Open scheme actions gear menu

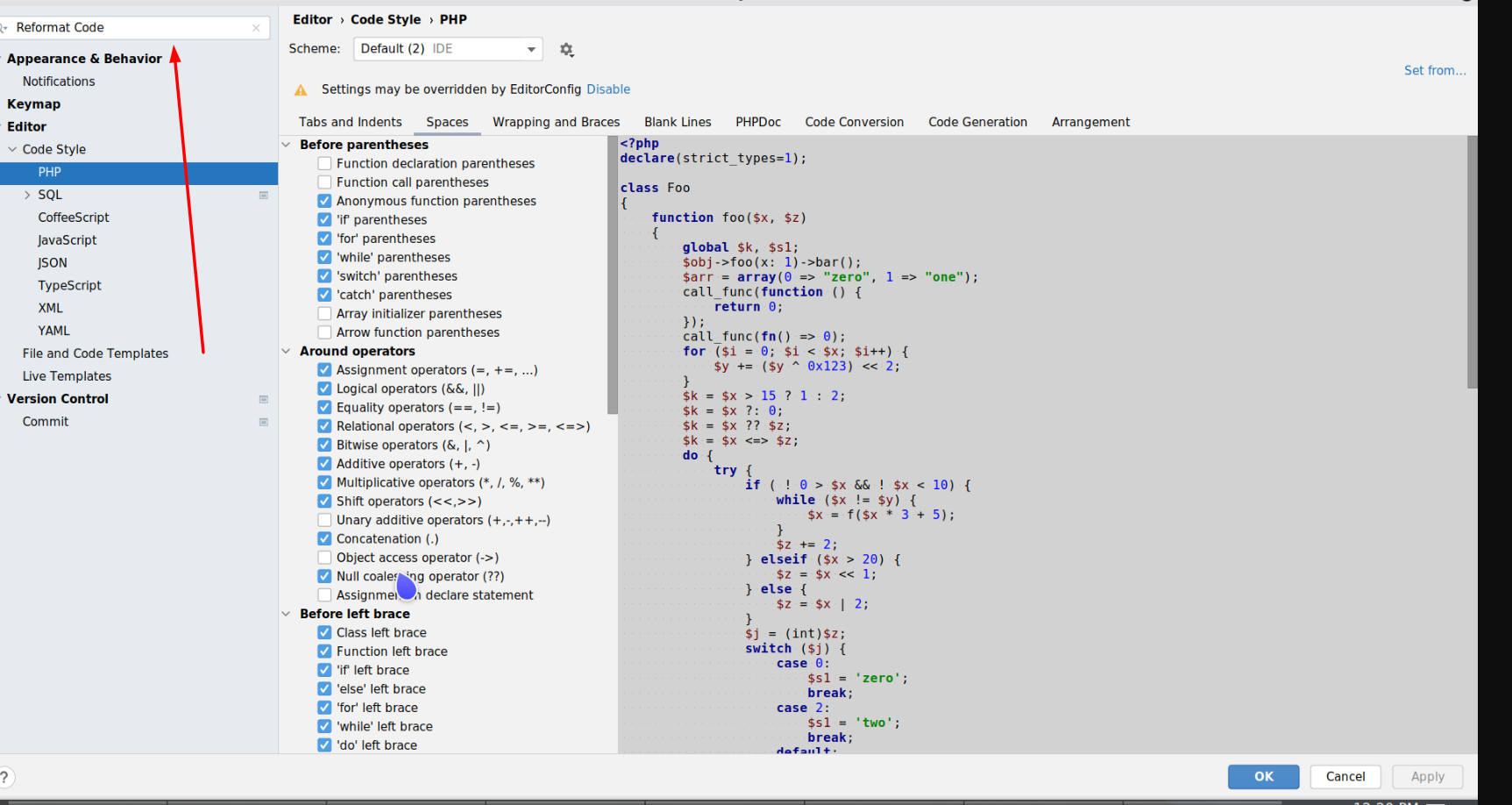coord(567,50)
